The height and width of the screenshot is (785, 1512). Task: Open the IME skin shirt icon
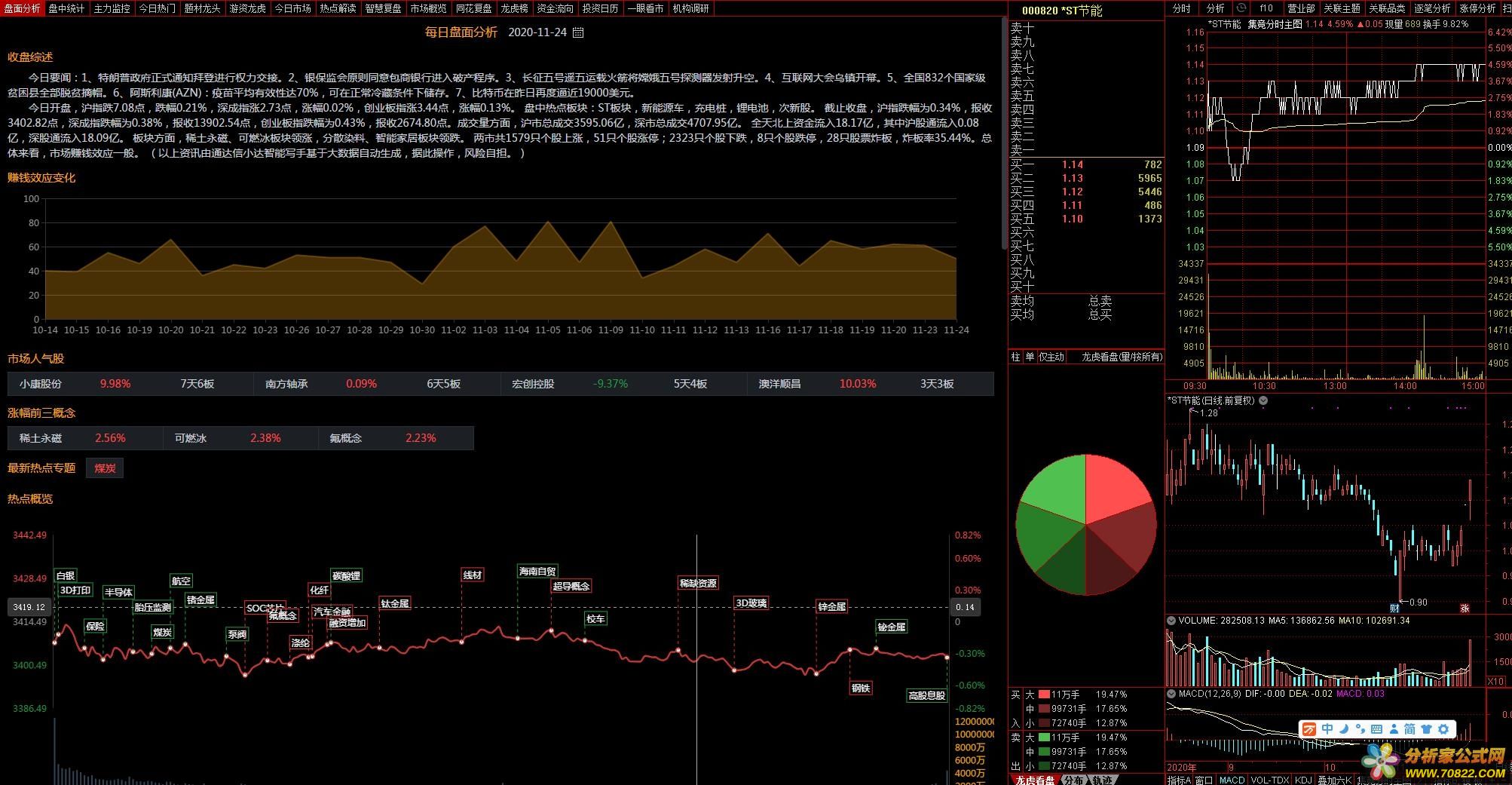coord(1427,729)
